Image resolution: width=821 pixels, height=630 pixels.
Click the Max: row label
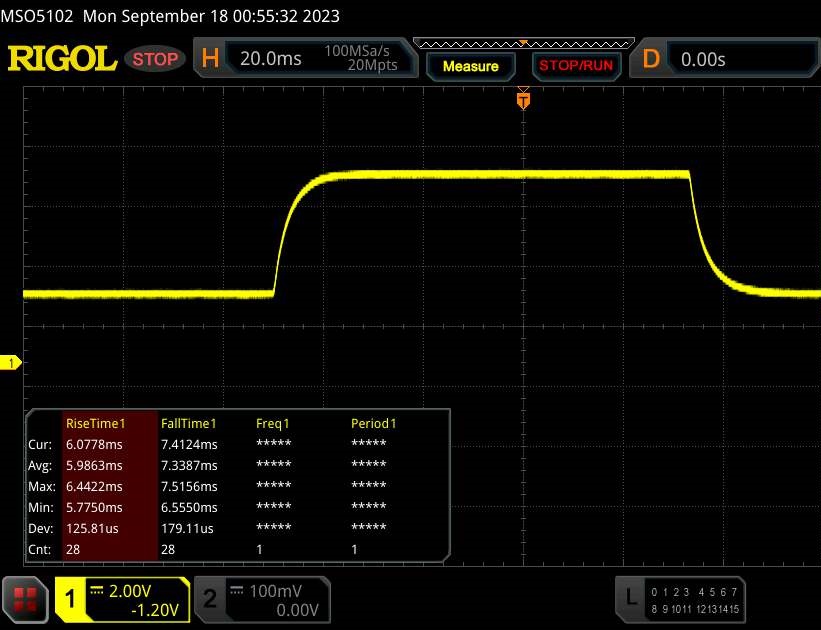coord(42,486)
